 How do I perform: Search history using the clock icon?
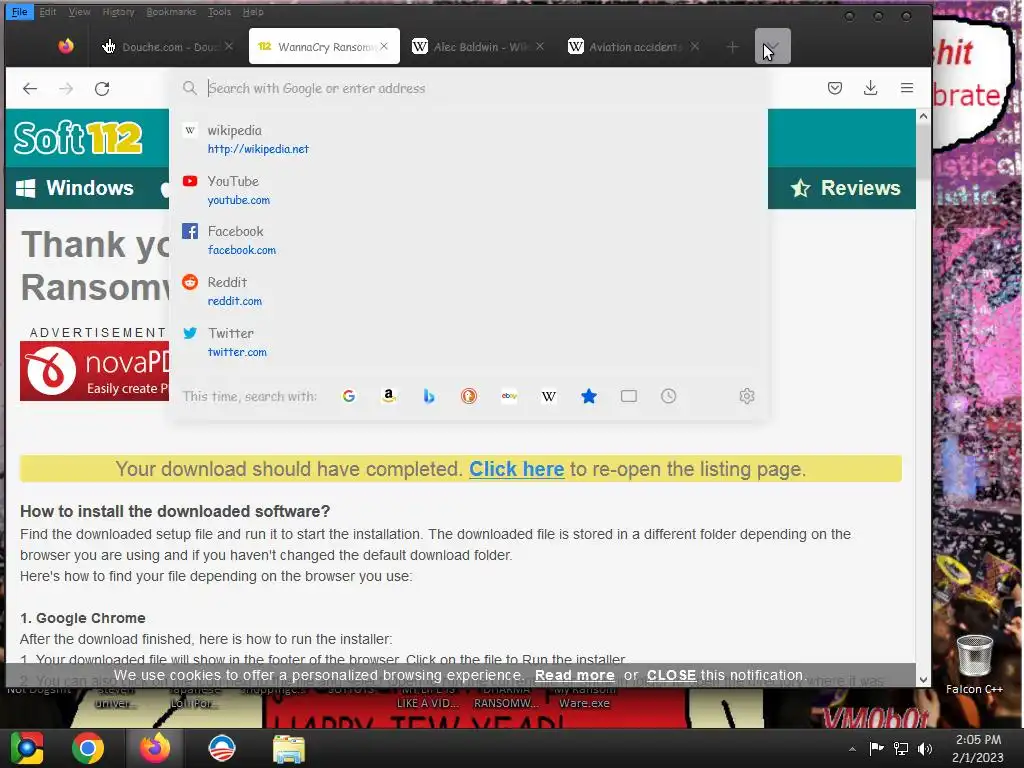coord(669,396)
